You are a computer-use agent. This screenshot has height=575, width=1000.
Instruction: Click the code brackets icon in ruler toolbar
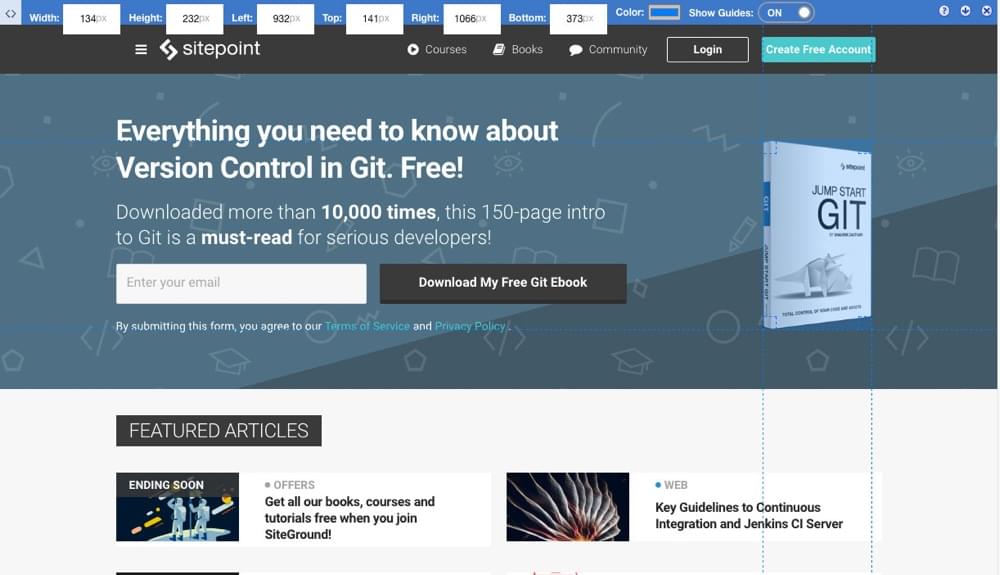[x=11, y=13]
